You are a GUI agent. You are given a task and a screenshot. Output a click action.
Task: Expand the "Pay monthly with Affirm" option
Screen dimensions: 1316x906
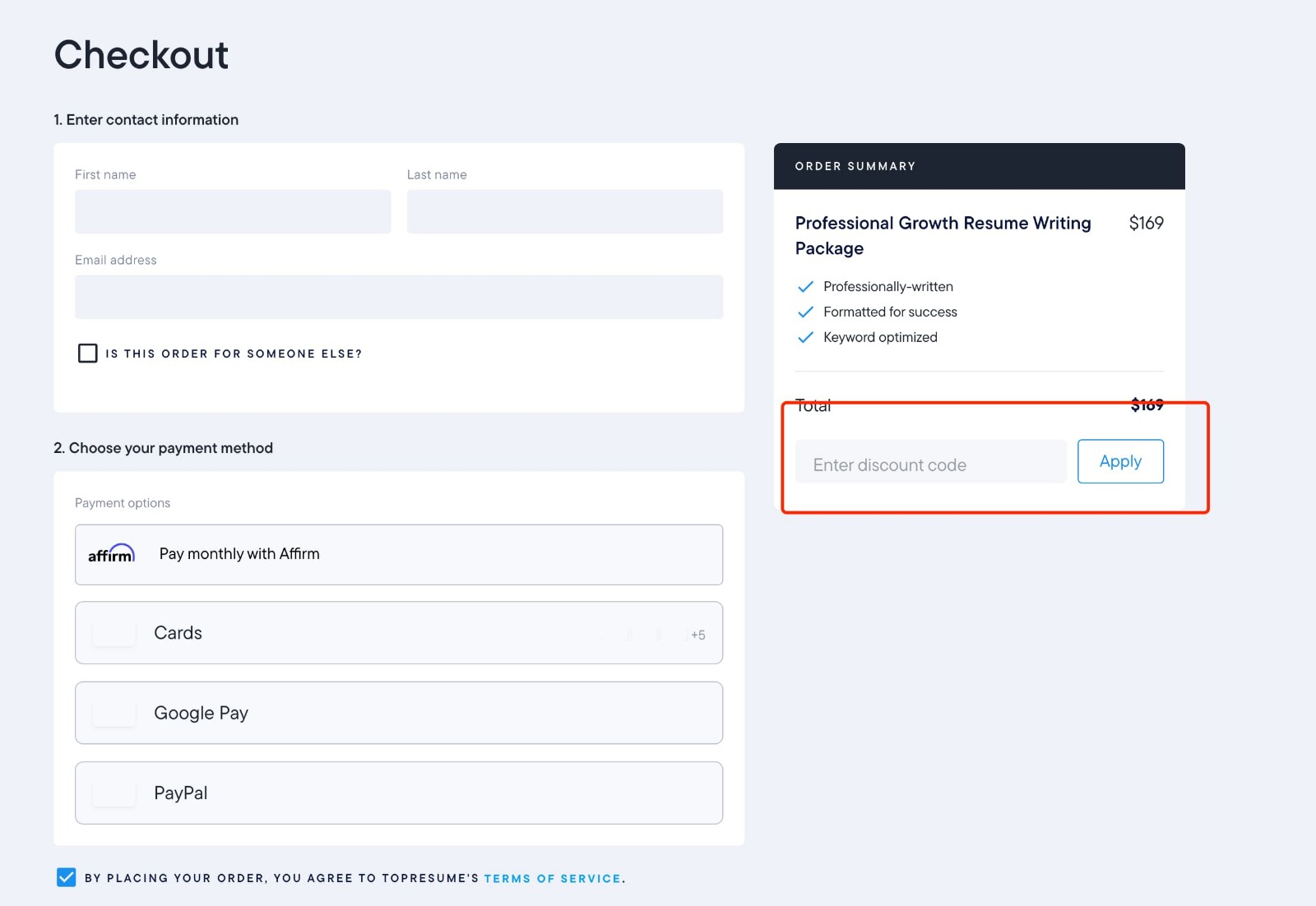pos(399,554)
